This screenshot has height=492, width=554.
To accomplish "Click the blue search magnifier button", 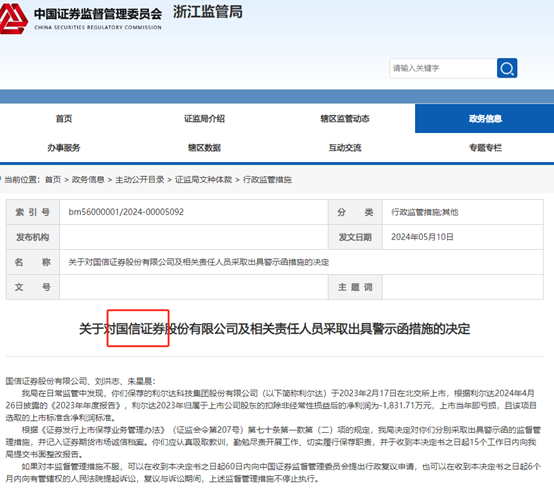I will 507,68.
